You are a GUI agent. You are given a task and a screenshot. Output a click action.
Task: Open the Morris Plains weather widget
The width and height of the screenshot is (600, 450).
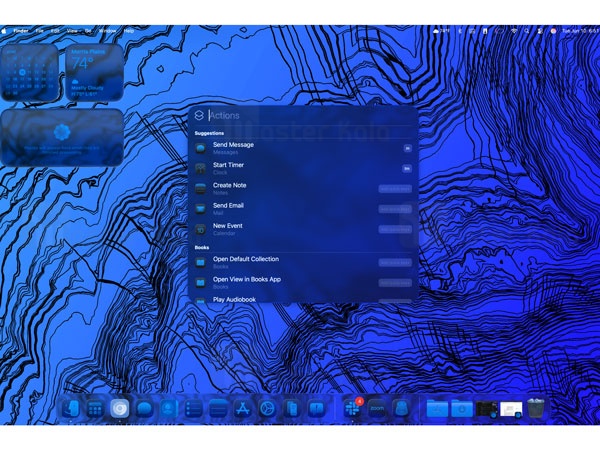point(95,73)
